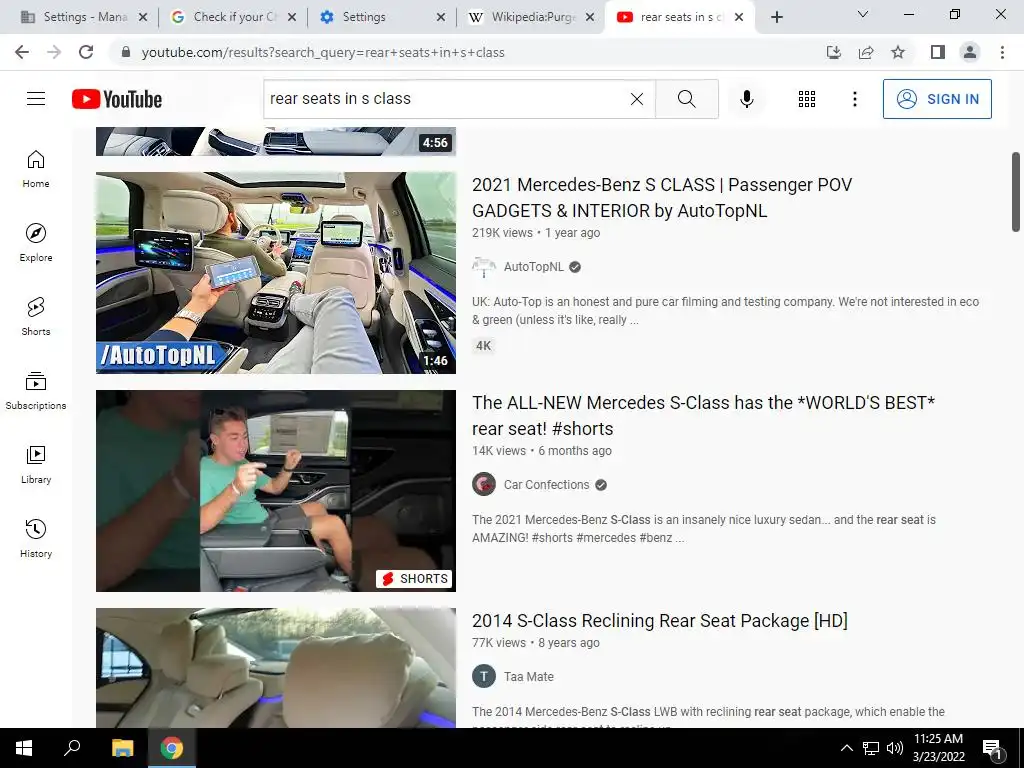
Task: Click the page vertical scrollbar thumb
Action: point(1016,191)
